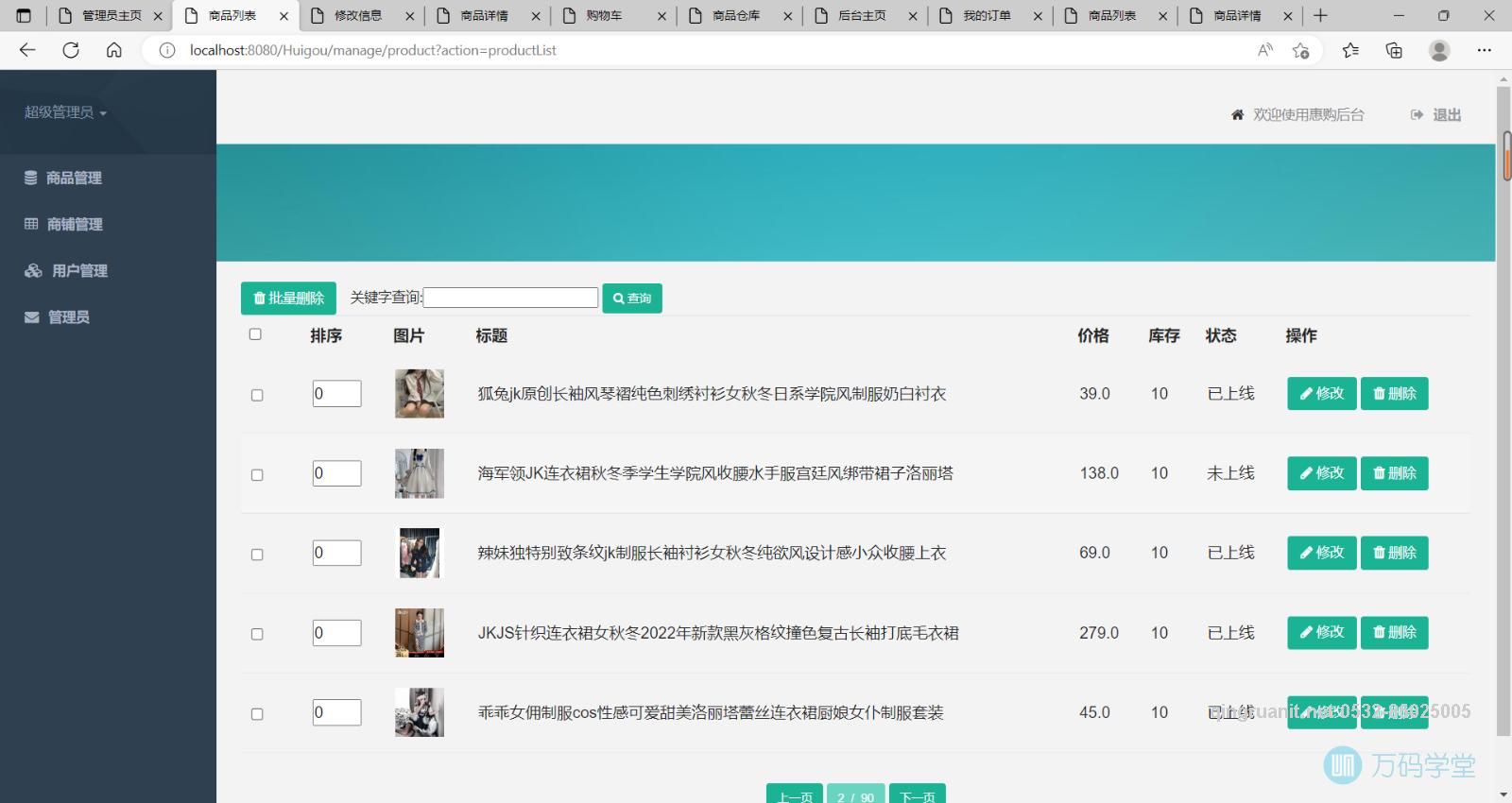Click the 上一页 previous page button
Screen dimensions: 1512x803
coord(795,794)
